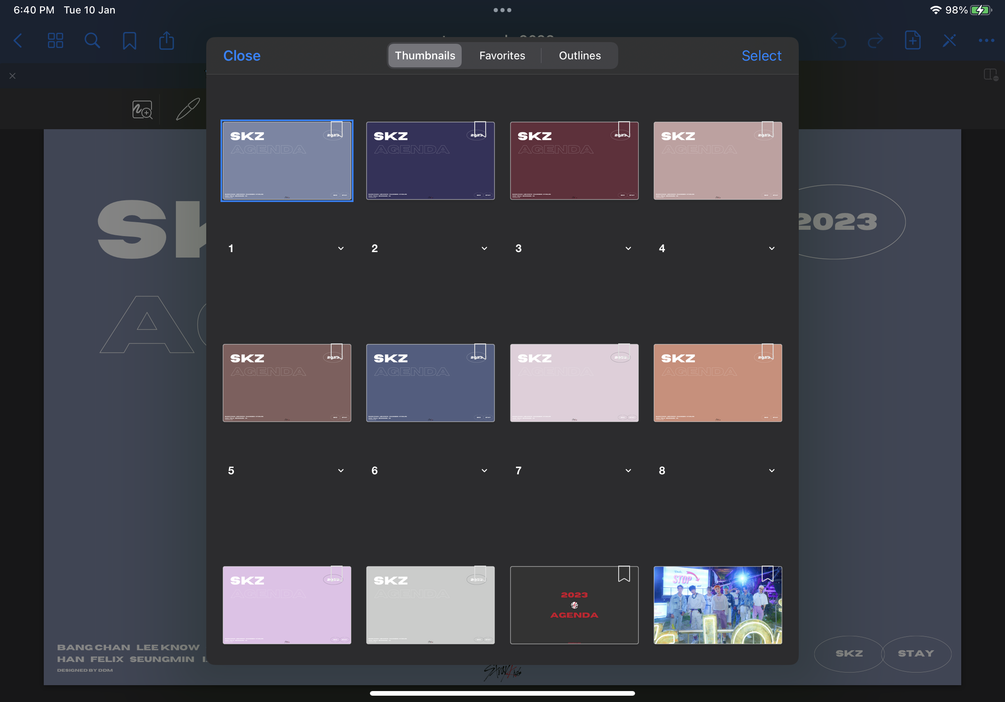Expand the options chevron for page 8

click(x=772, y=471)
